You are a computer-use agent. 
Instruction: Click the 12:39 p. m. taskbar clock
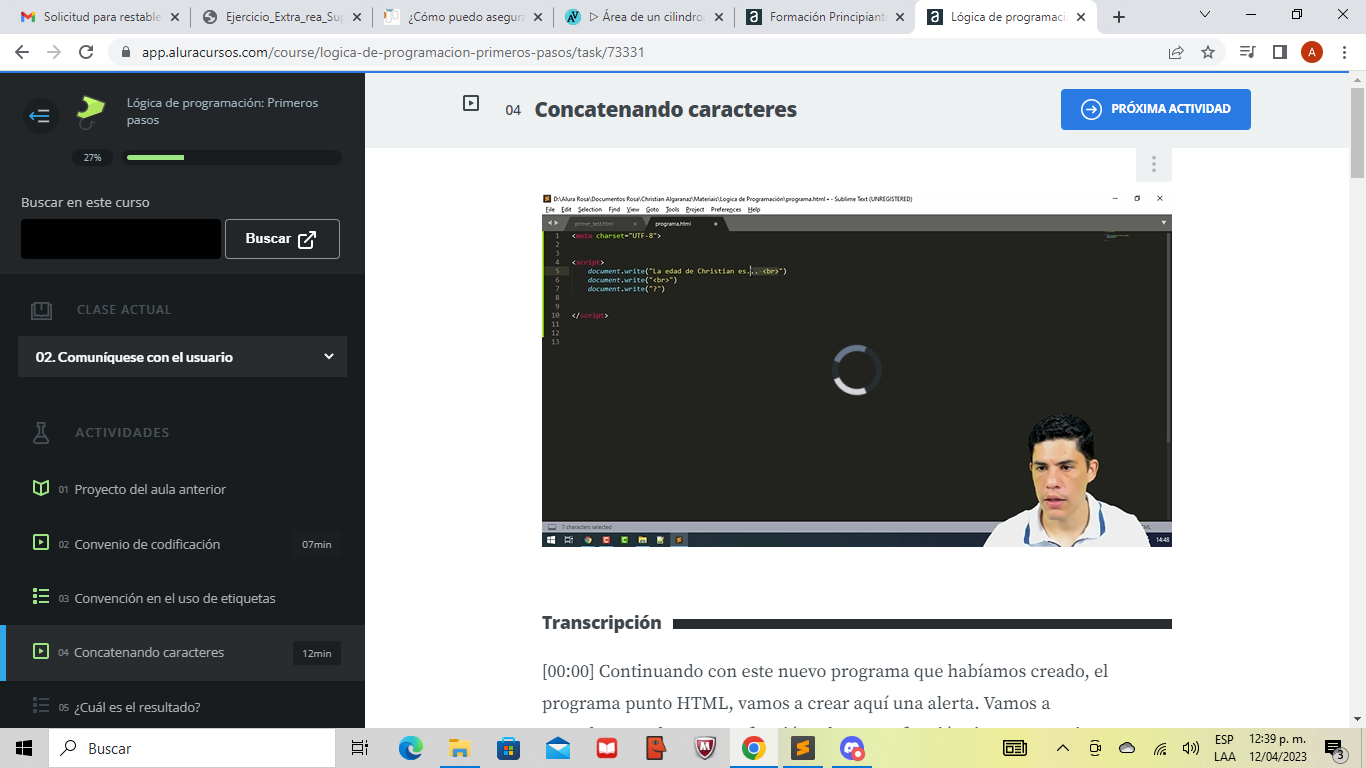(1278, 748)
